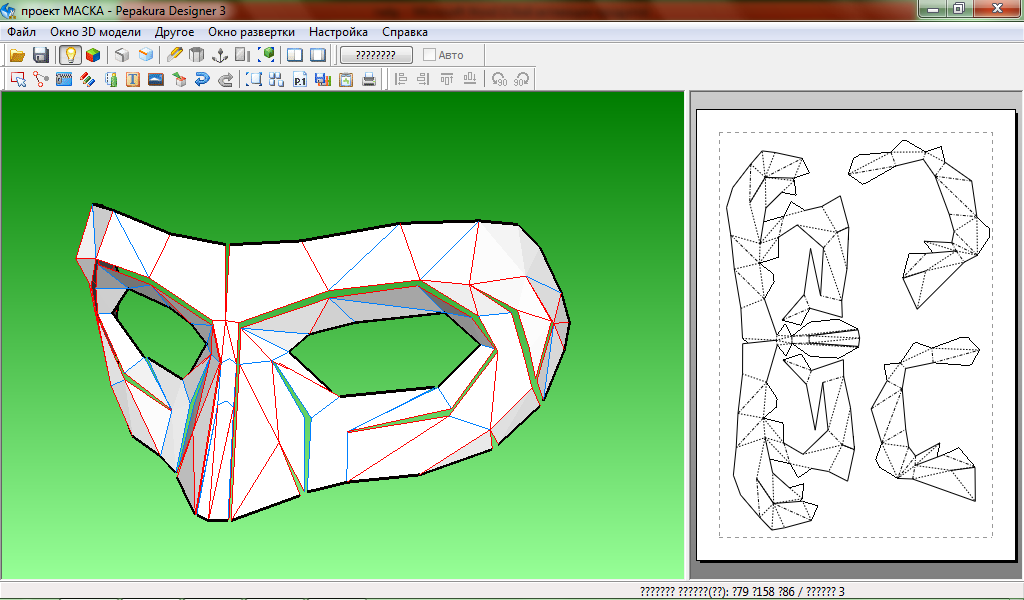Image resolution: width=1024 pixels, height=600 pixels.
Task: Click the Open file folder icon
Action: 17,55
